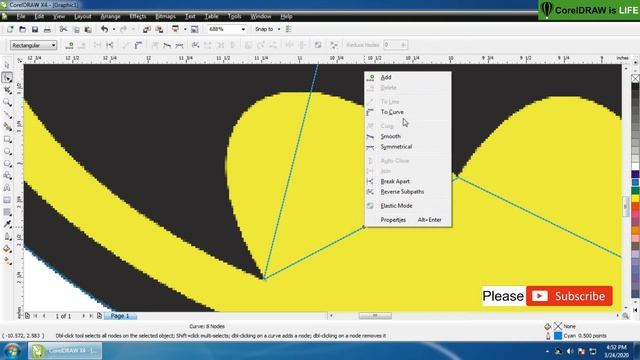
Task: Click the Application launcher icon
Action: (x=176, y=29)
